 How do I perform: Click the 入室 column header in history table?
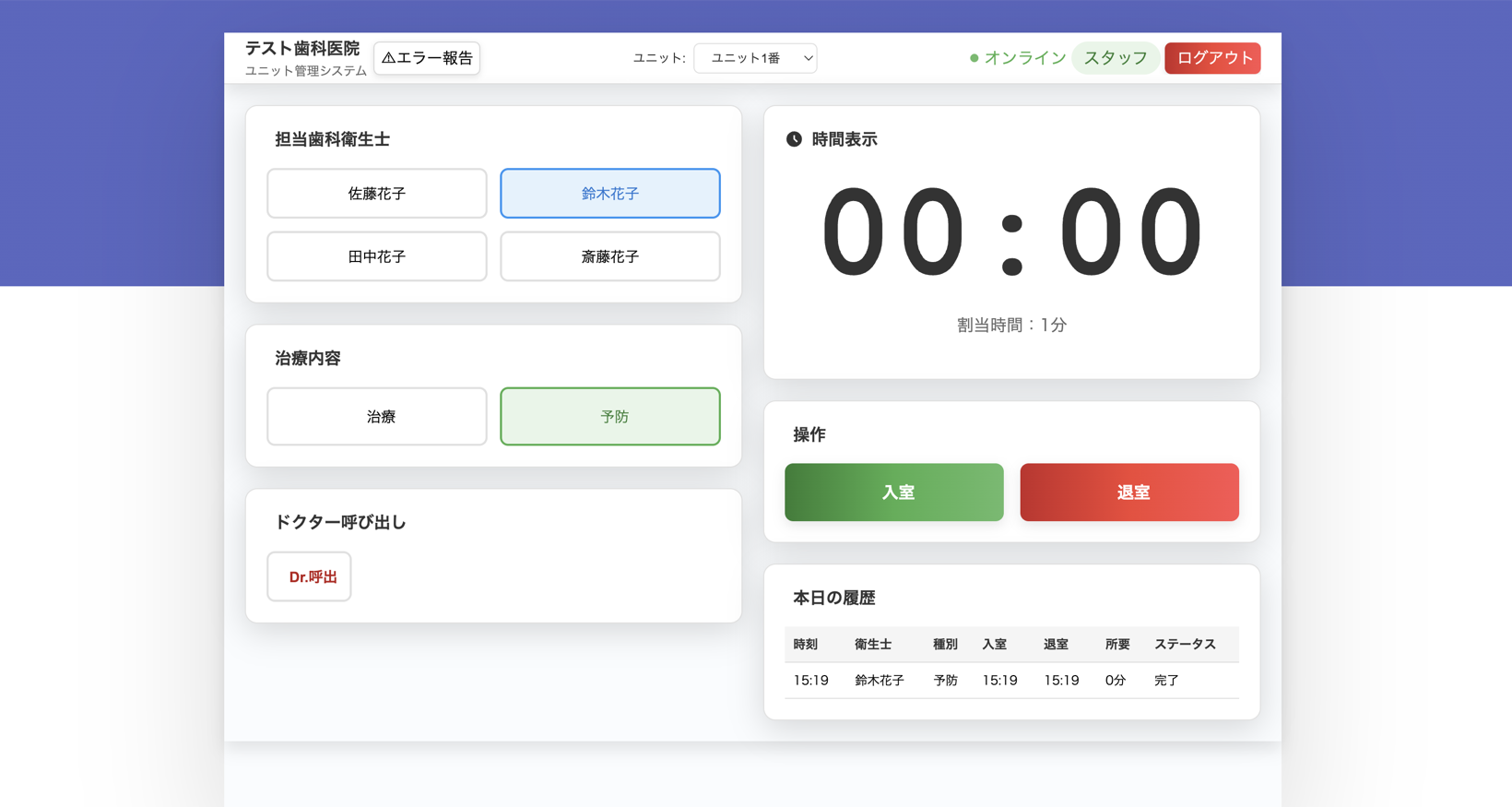coord(994,645)
